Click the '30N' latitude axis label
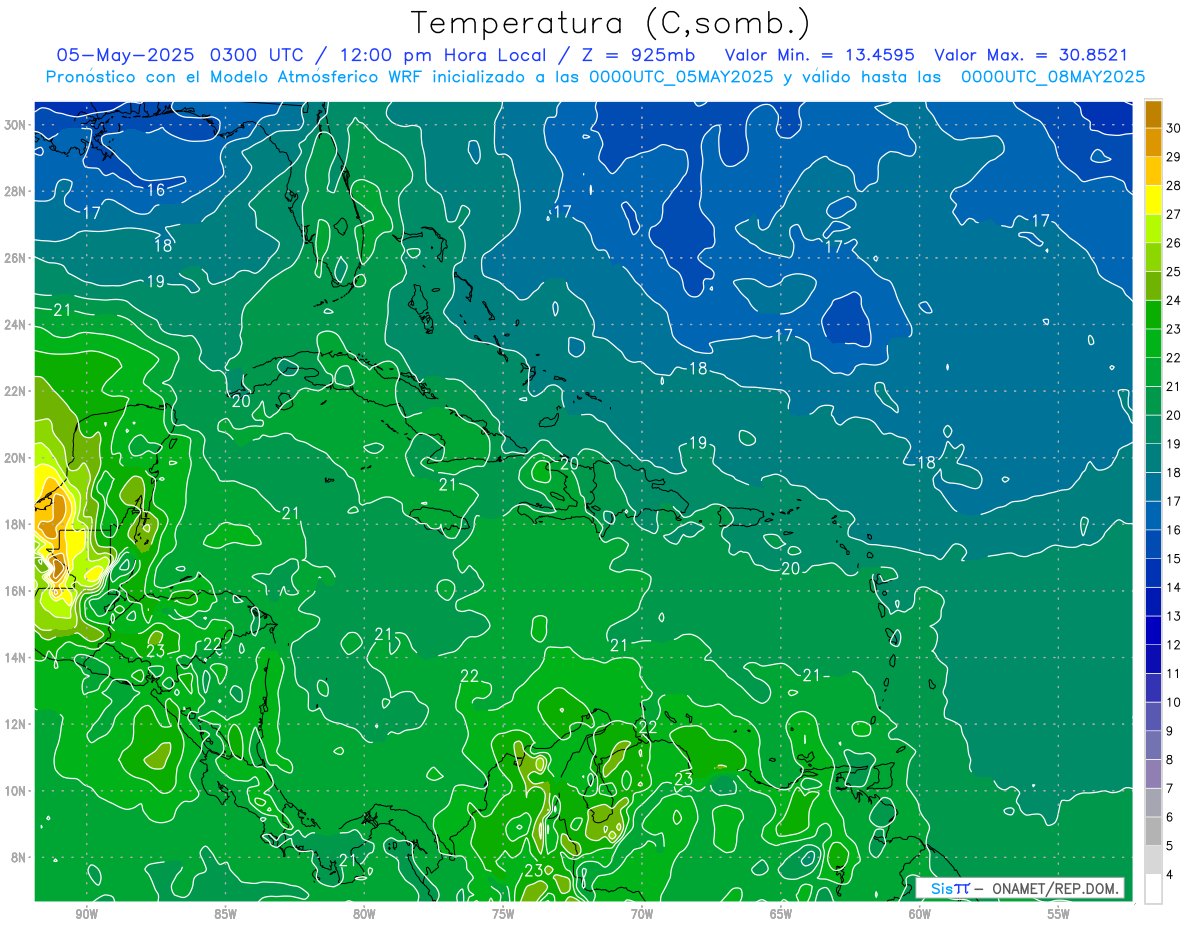The height and width of the screenshot is (927, 1200). [16, 125]
